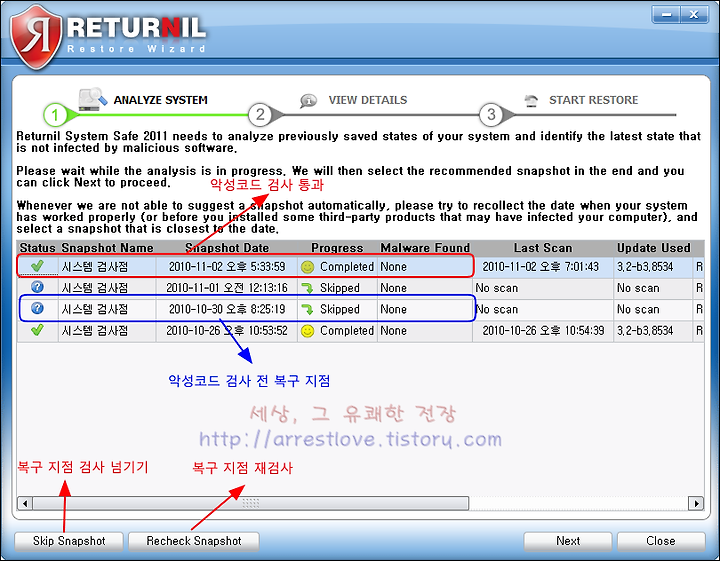Screen dimensions: 720x561
Task: Click last scan 2010-10-26 오후 10:54:39
Action: click(543, 331)
